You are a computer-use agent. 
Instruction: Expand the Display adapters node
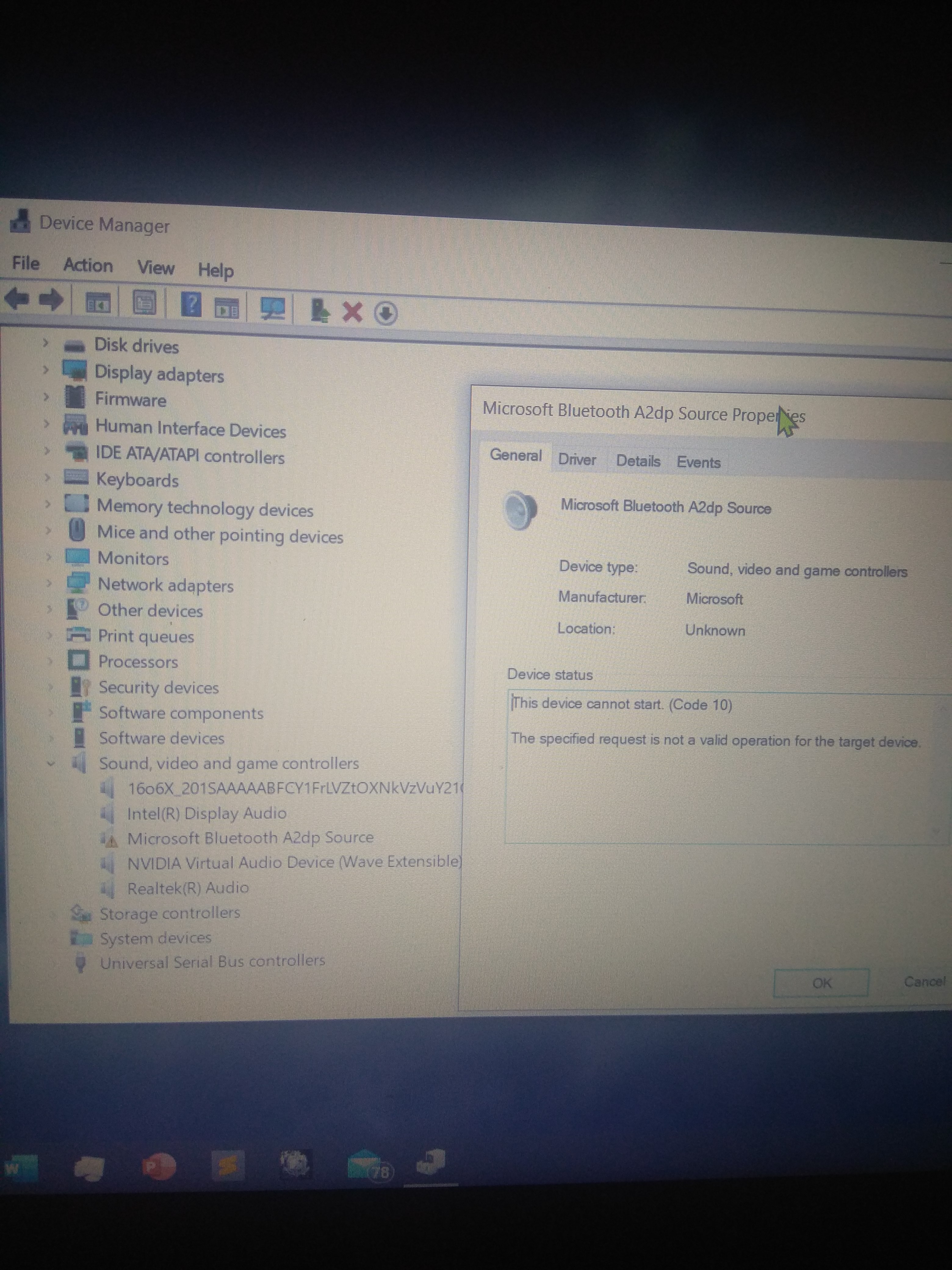click(x=46, y=370)
